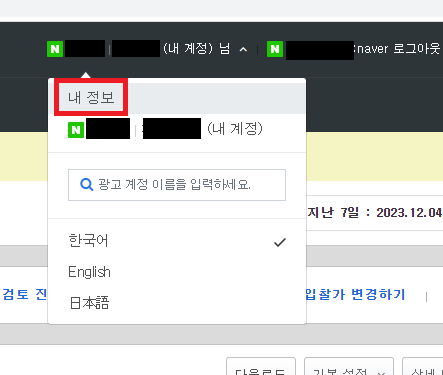Focus the 광고 계정 이름을 입력하세요 search field
This screenshot has height=375, width=443.
point(177,185)
